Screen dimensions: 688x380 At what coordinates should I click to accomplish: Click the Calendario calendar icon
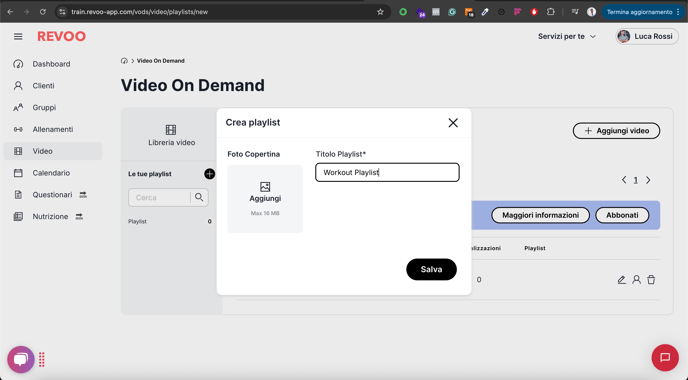point(18,173)
